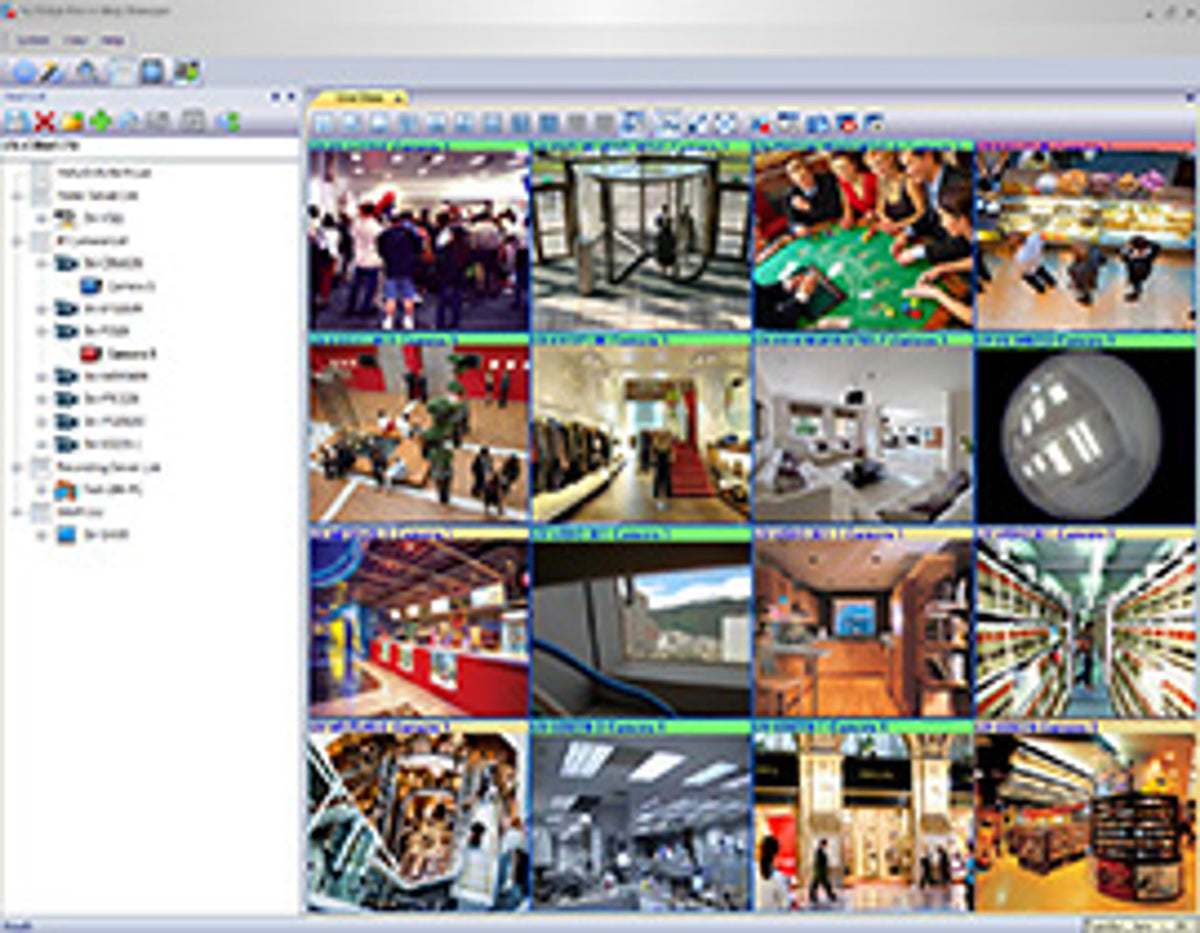Select the lobby with green plants feed
Viewport: 1200px width, 933px height.
(419, 434)
